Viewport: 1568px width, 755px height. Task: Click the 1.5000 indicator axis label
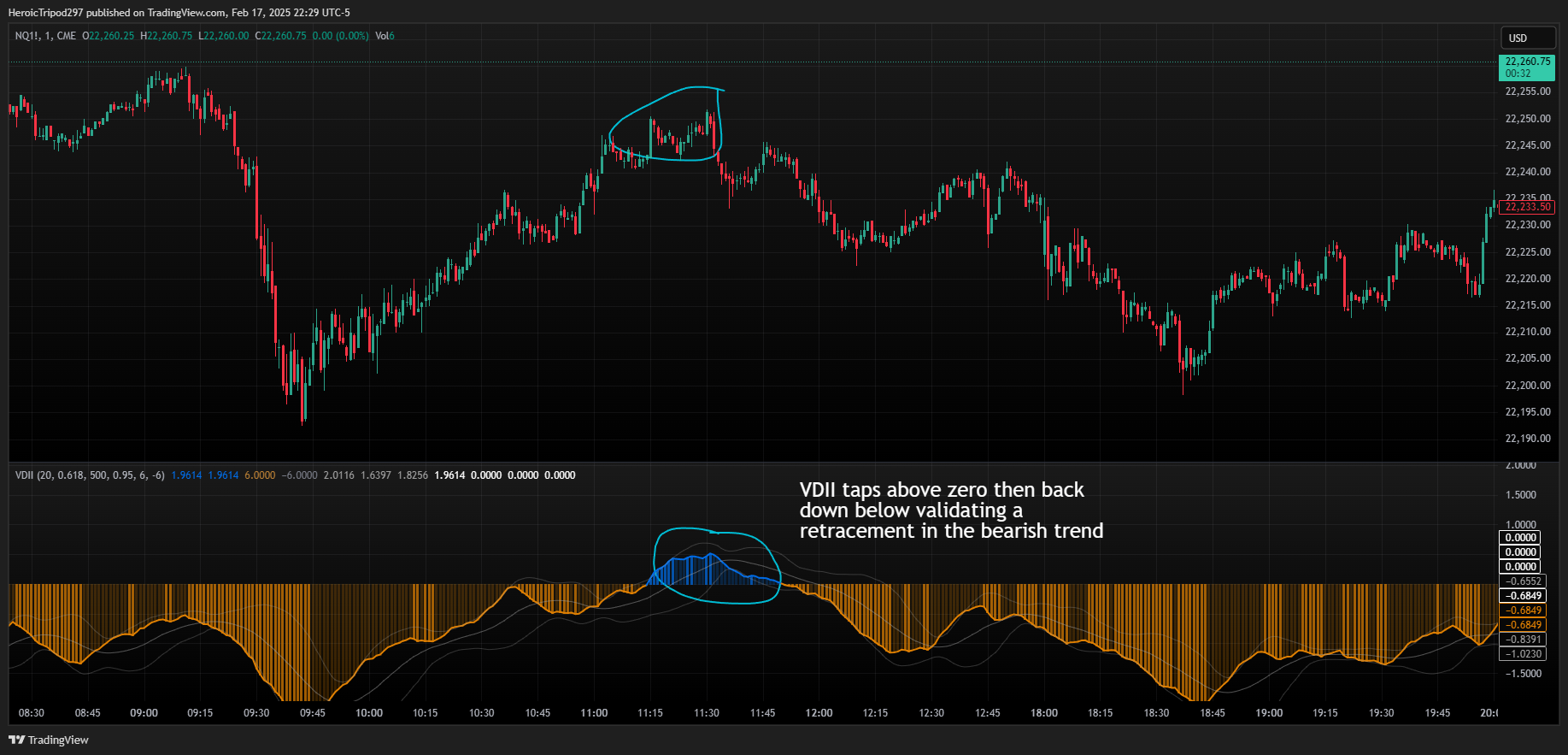click(1521, 495)
